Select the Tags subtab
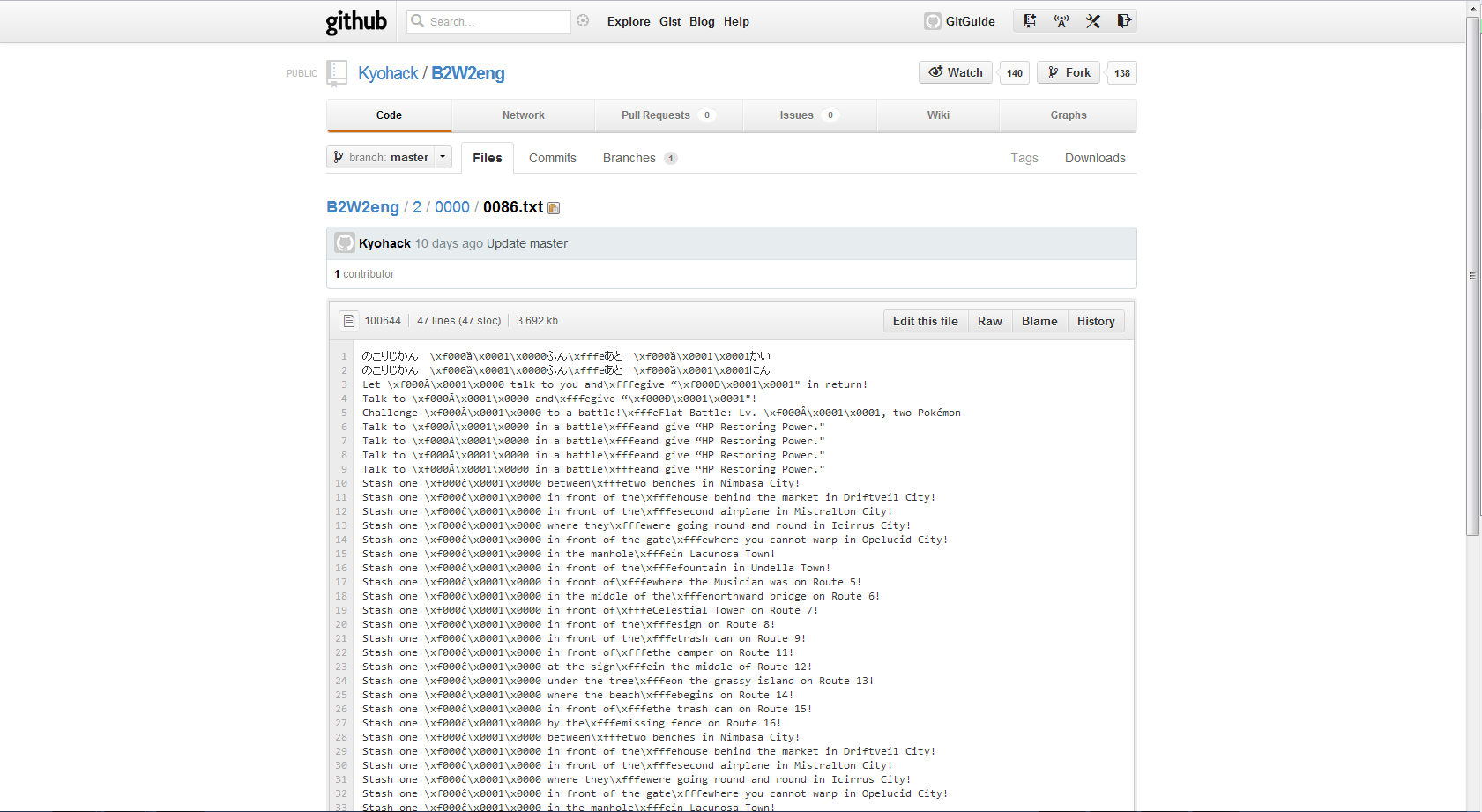Viewport: 1482px width, 812px height. coord(1024,158)
